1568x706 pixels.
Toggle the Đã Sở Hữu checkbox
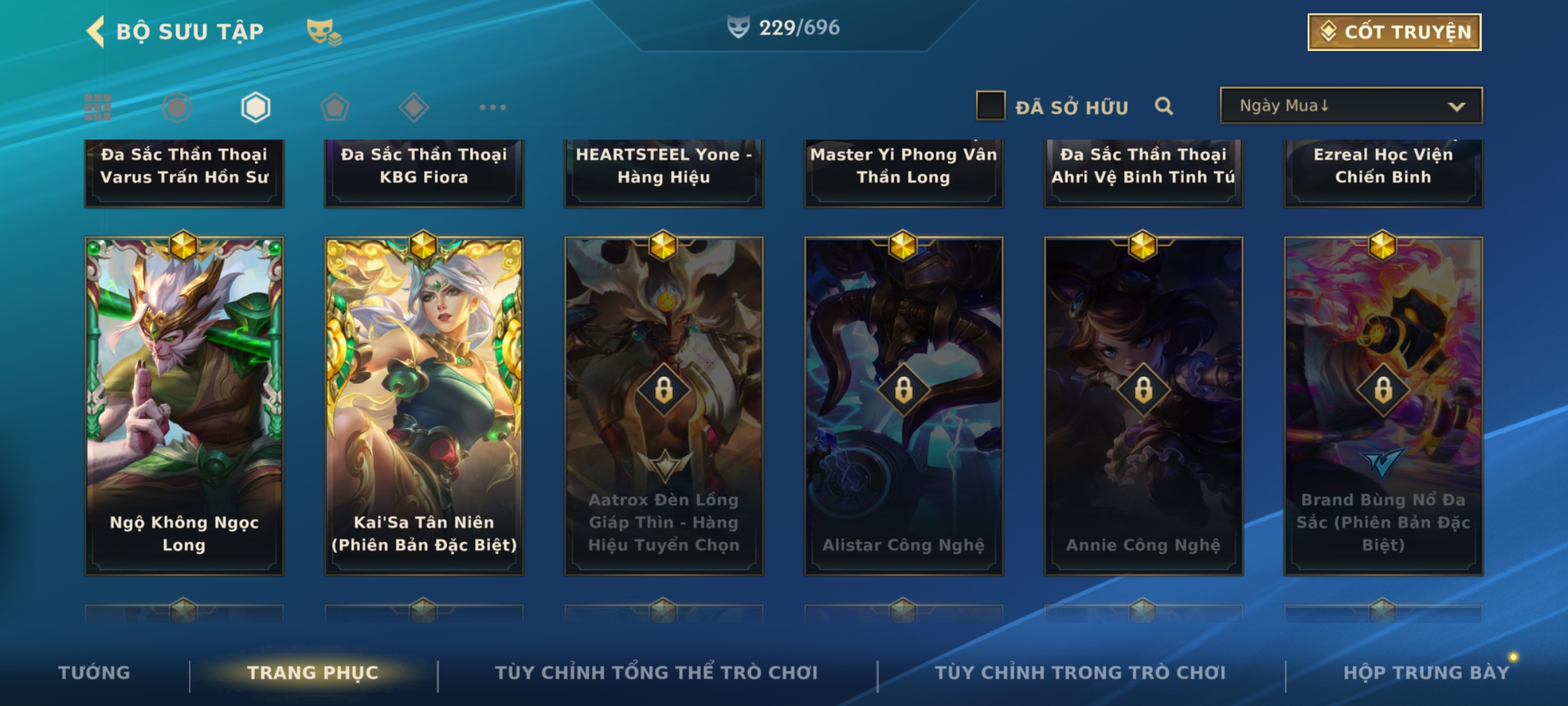[990, 106]
